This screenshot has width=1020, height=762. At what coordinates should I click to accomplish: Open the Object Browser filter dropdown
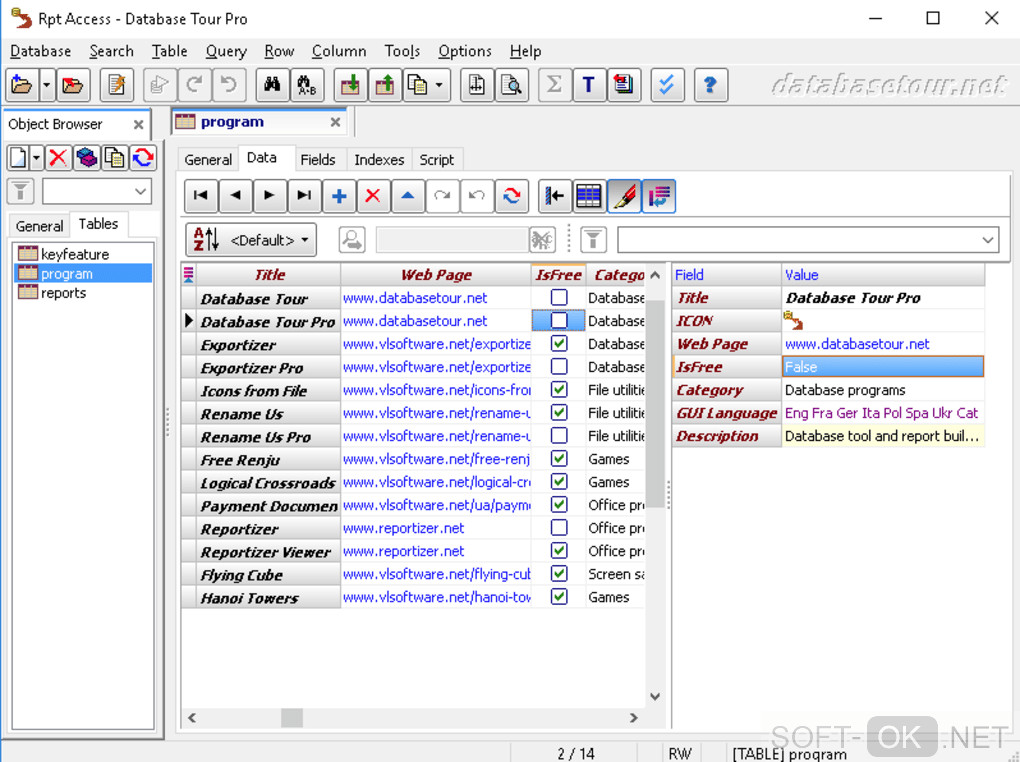[139, 192]
